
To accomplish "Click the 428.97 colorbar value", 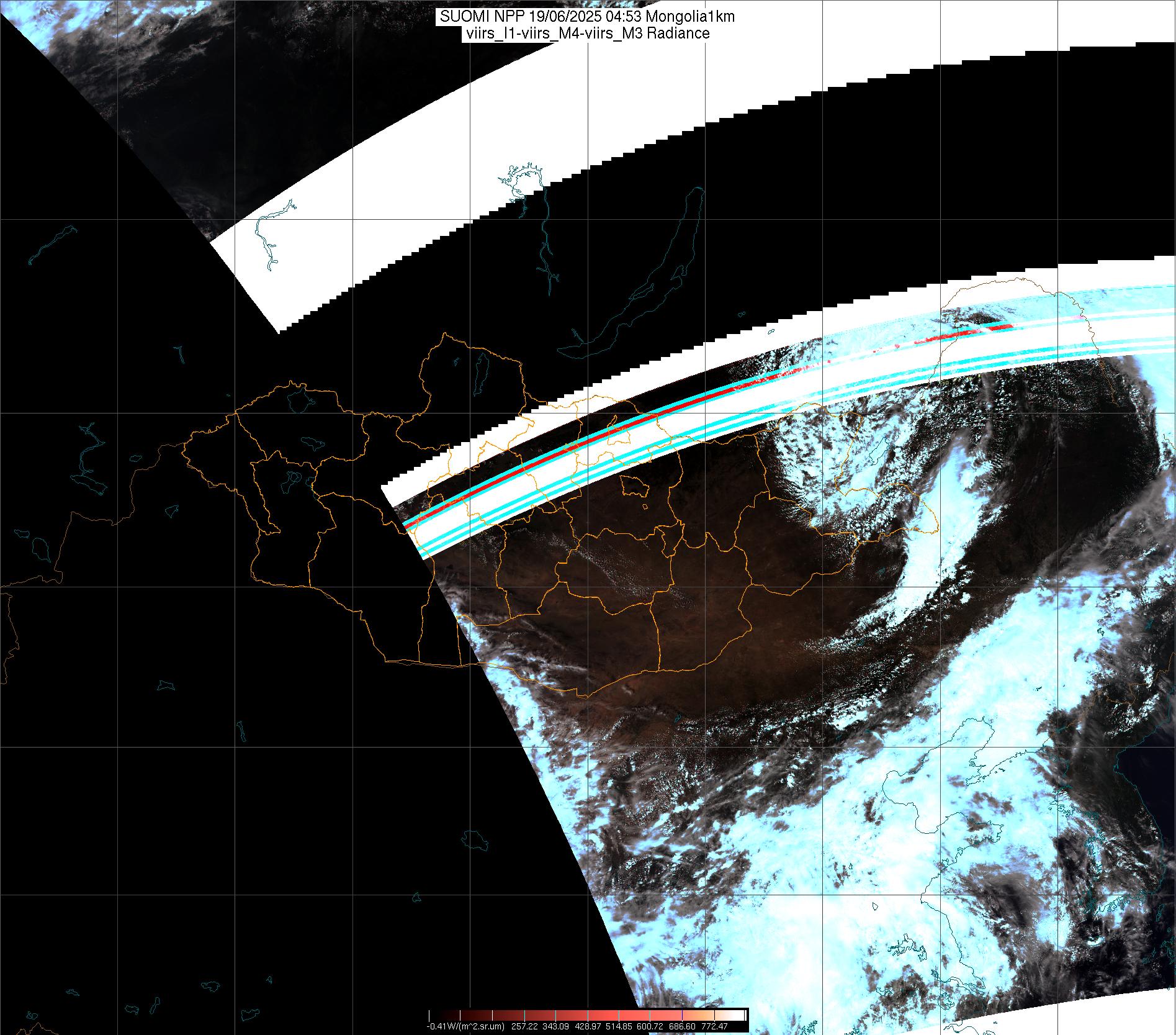I will (x=588, y=1026).
